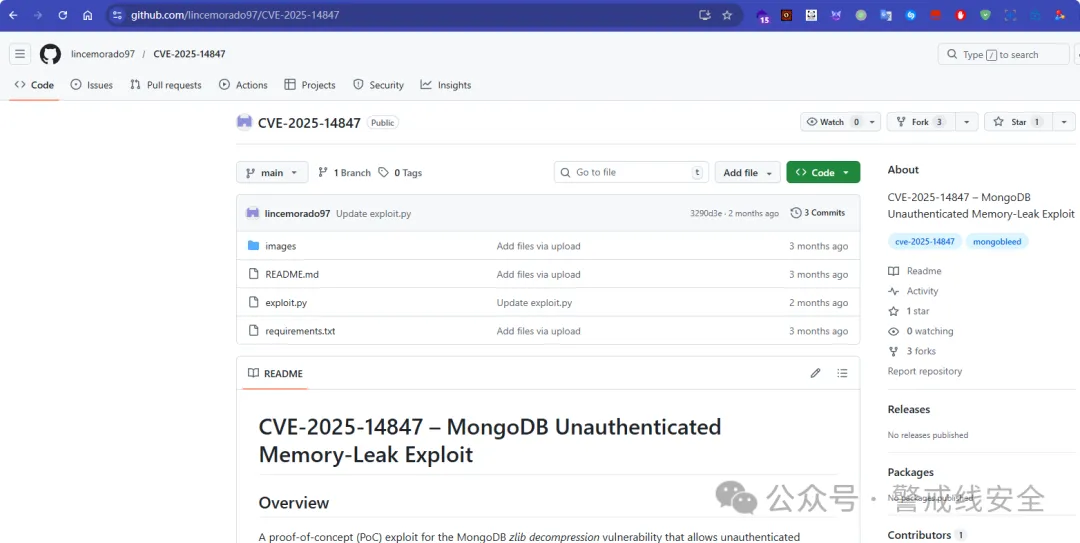Open commit hash 3290d3e

(706, 214)
